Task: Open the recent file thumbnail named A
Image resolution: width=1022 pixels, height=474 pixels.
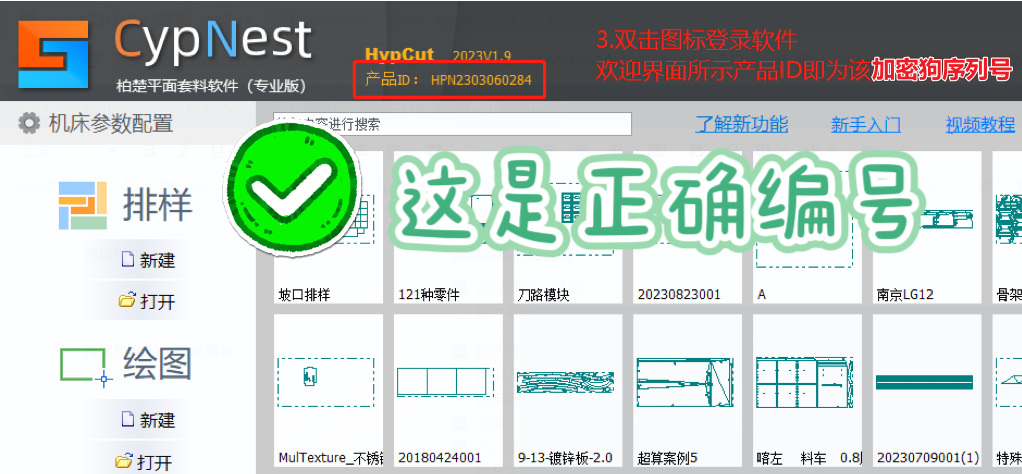Action: (x=808, y=227)
